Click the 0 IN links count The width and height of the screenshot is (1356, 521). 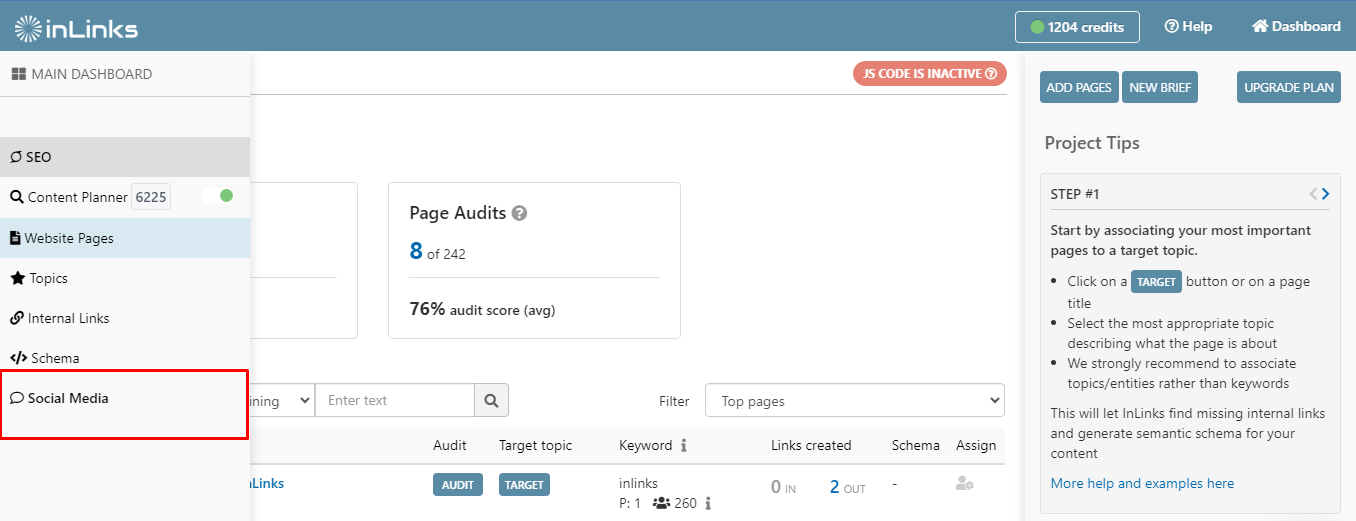tap(783, 487)
